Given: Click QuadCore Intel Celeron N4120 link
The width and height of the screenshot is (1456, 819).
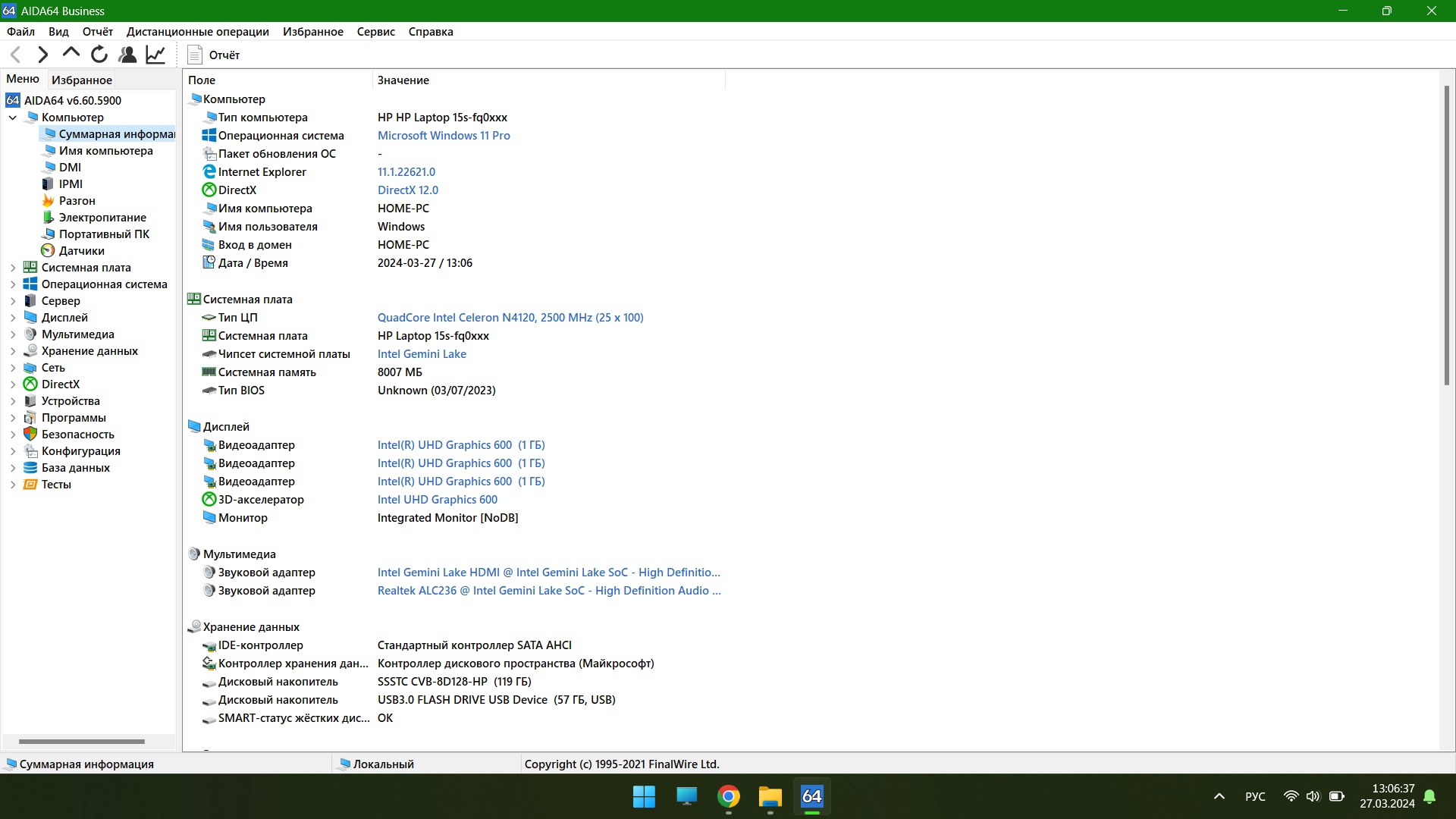Looking at the screenshot, I should 510,318.
